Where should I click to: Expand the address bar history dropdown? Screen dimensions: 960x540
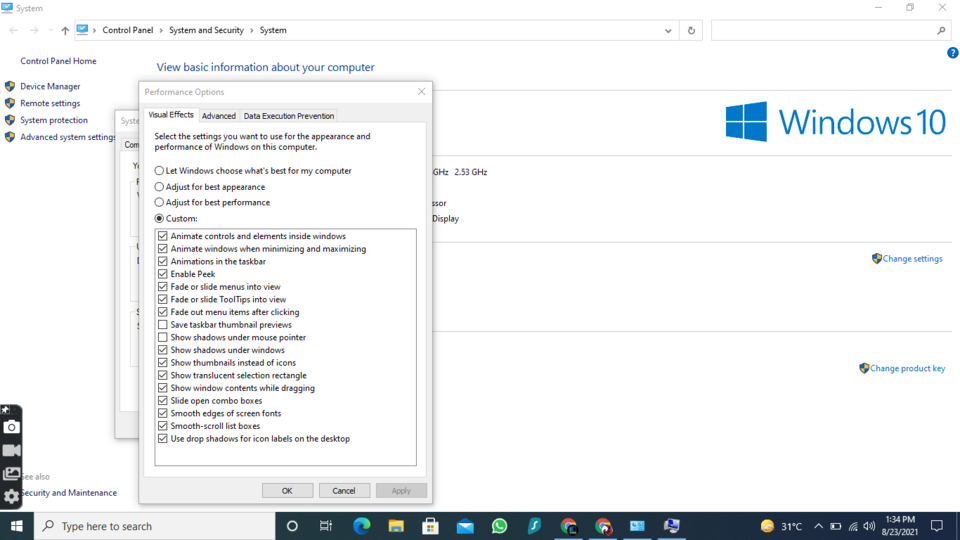click(668, 31)
